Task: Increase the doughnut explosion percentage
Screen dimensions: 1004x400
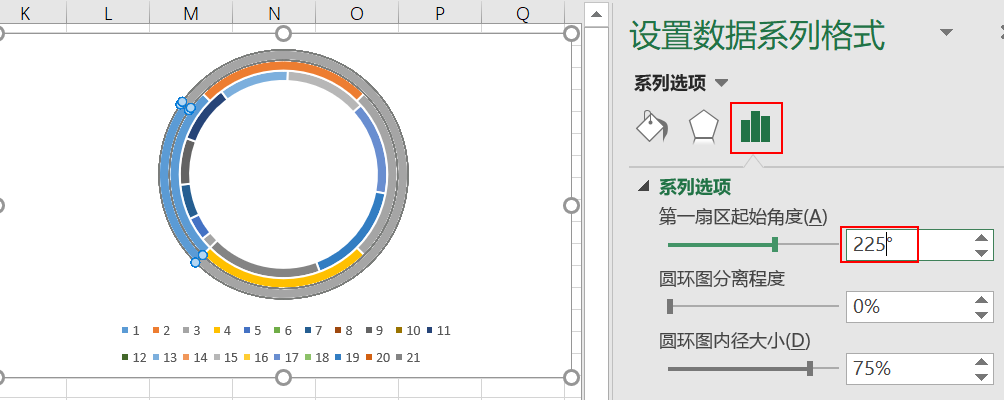Action: pyautogui.click(x=981, y=300)
